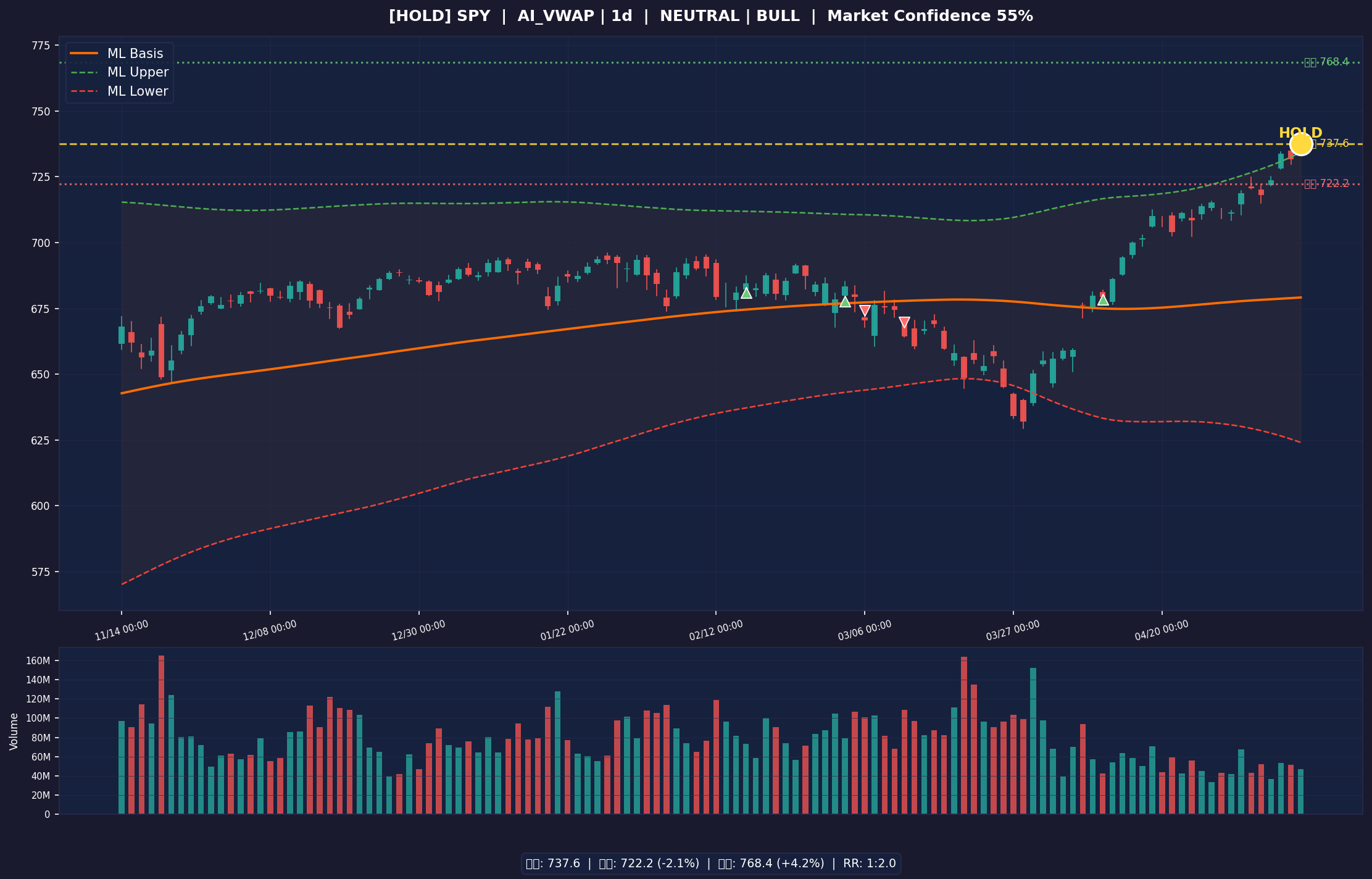The width and height of the screenshot is (1372, 879).
Task: Click the Volume axis title
Action: tap(14, 731)
